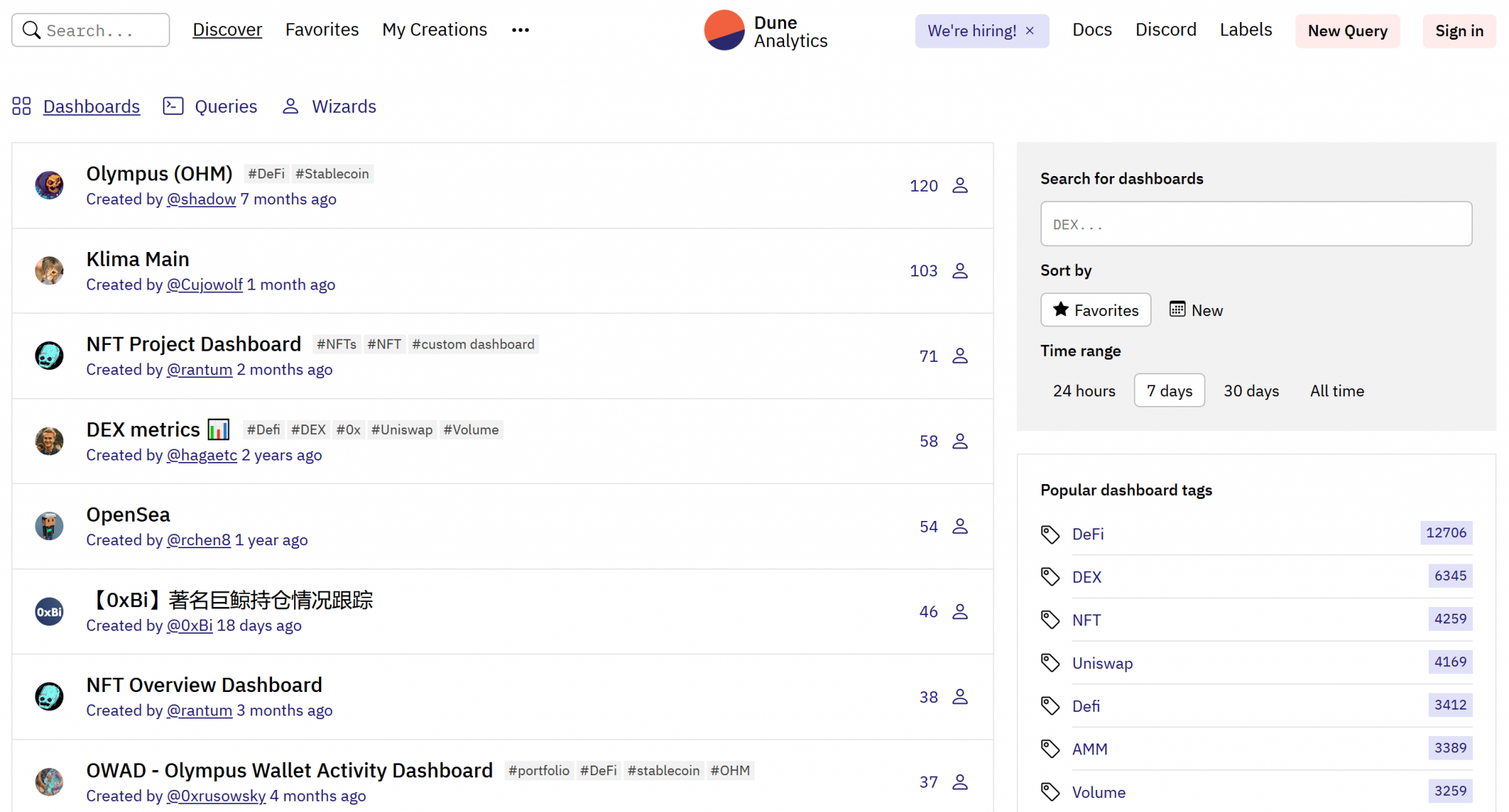Screen dimensions: 1509x812
Task: Open the DeFi popular tag link
Action: tap(1088, 534)
